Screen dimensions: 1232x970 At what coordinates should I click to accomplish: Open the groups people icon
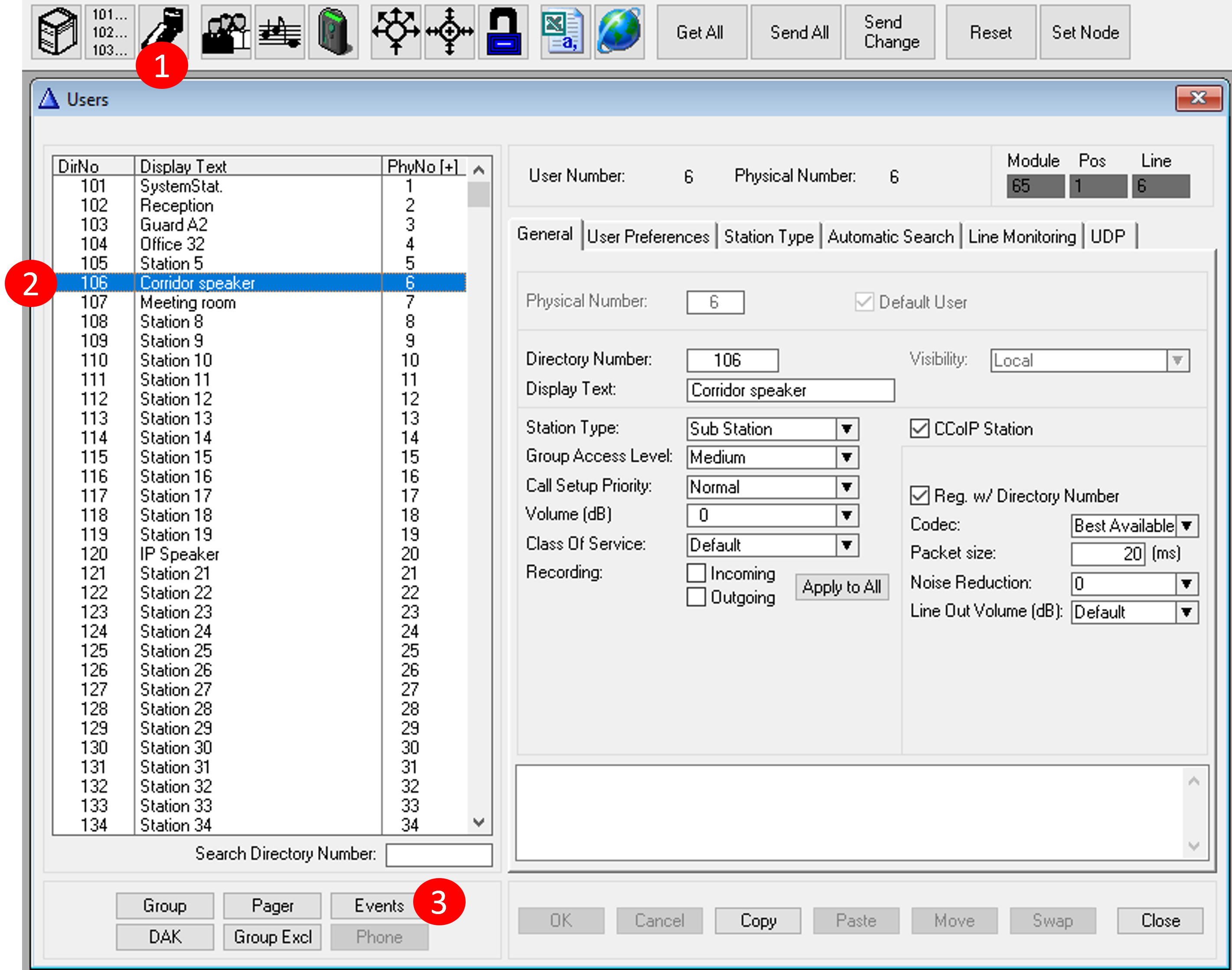(x=226, y=32)
